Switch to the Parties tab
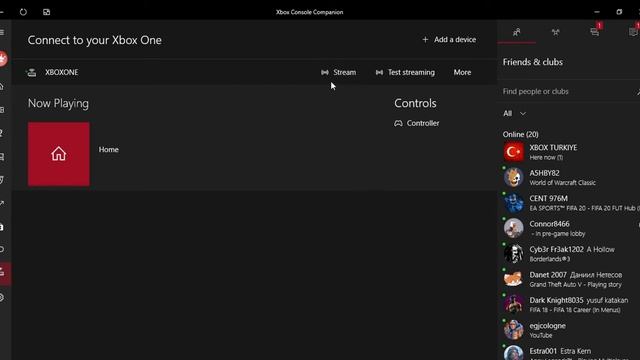640x360 pixels. [556, 32]
